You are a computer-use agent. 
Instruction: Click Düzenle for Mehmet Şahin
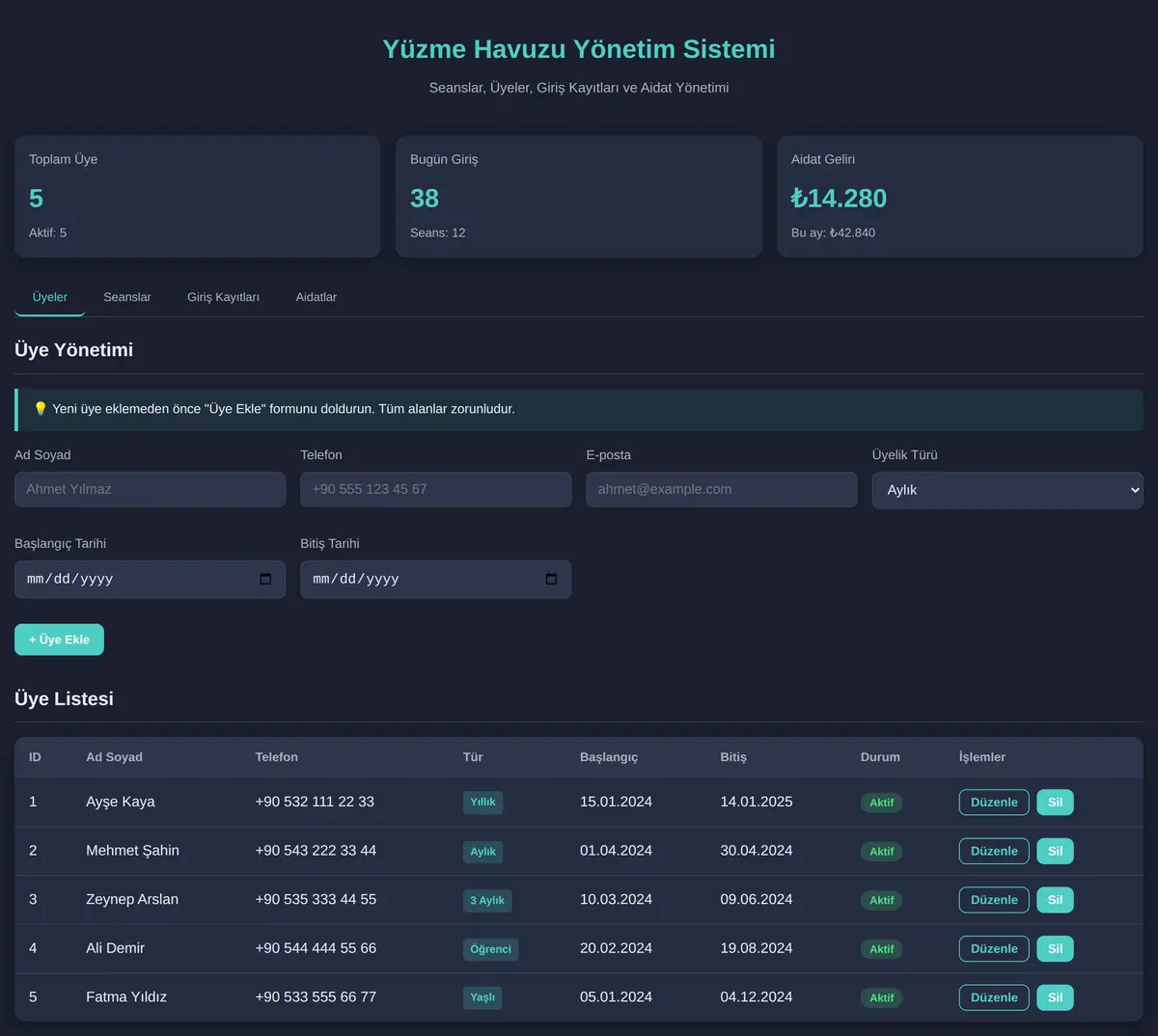point(994,851)
